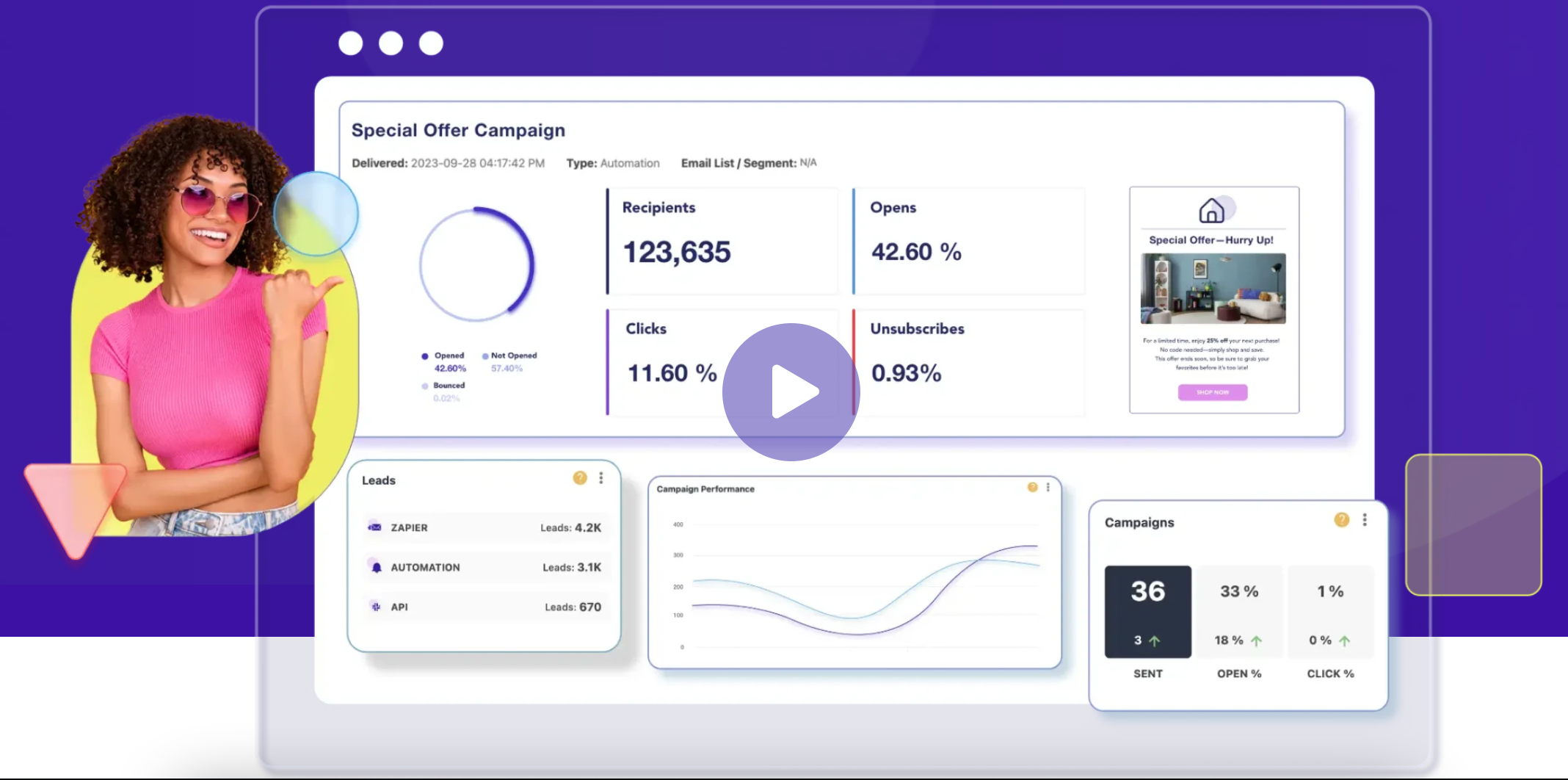Click the Not Opened legend dot
1568x780 pixels.
point(485,356)
